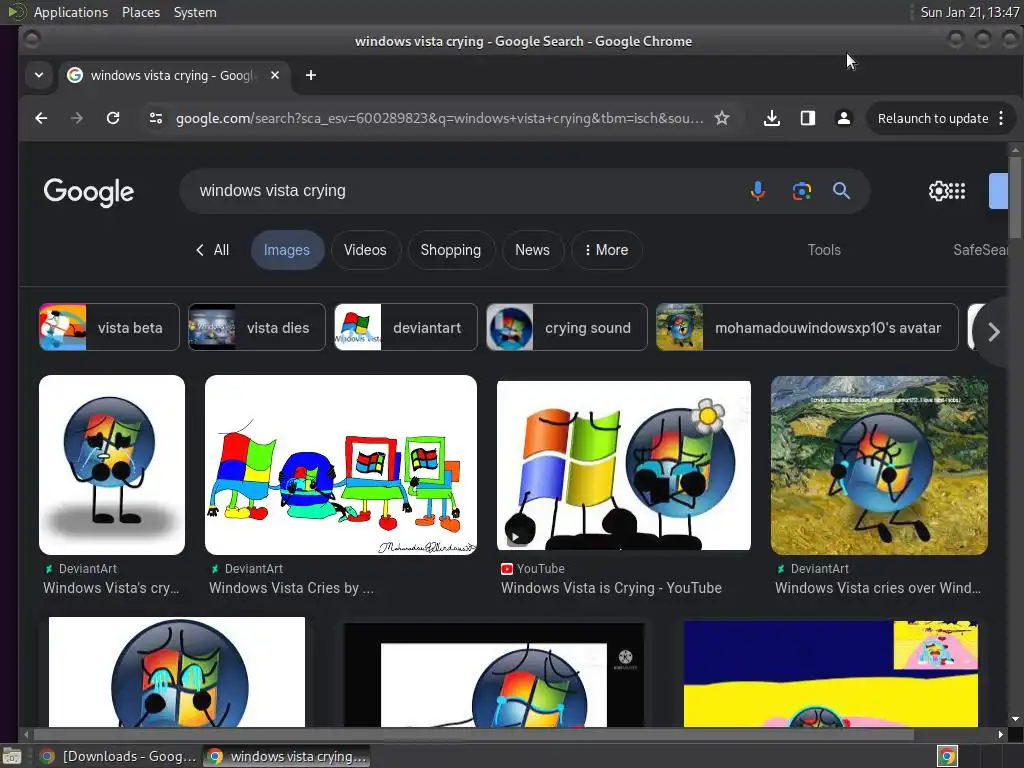The height and width of the screenshot is (768, 1024).
Task: Open the Places menu
Action: click(141, 12)
